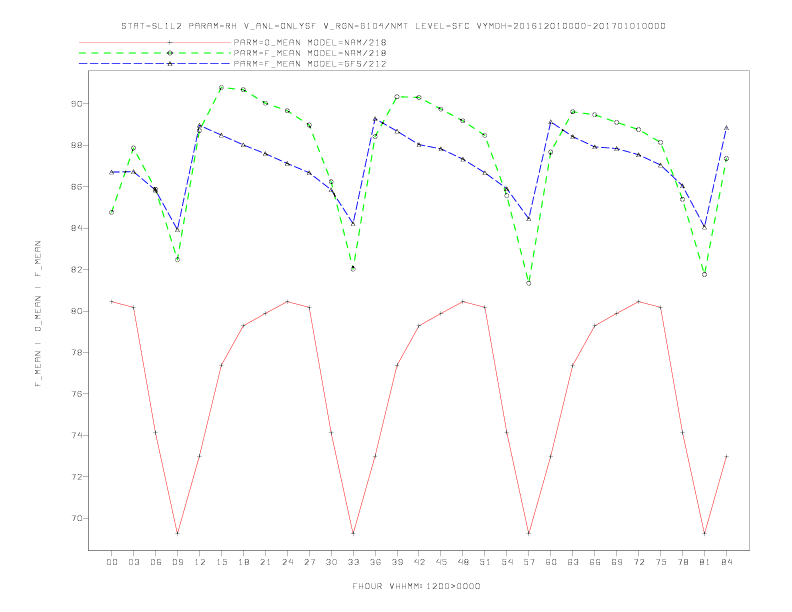Click x-axis tick label 72
Screen dimensions: 792x612
coord(639,562)
